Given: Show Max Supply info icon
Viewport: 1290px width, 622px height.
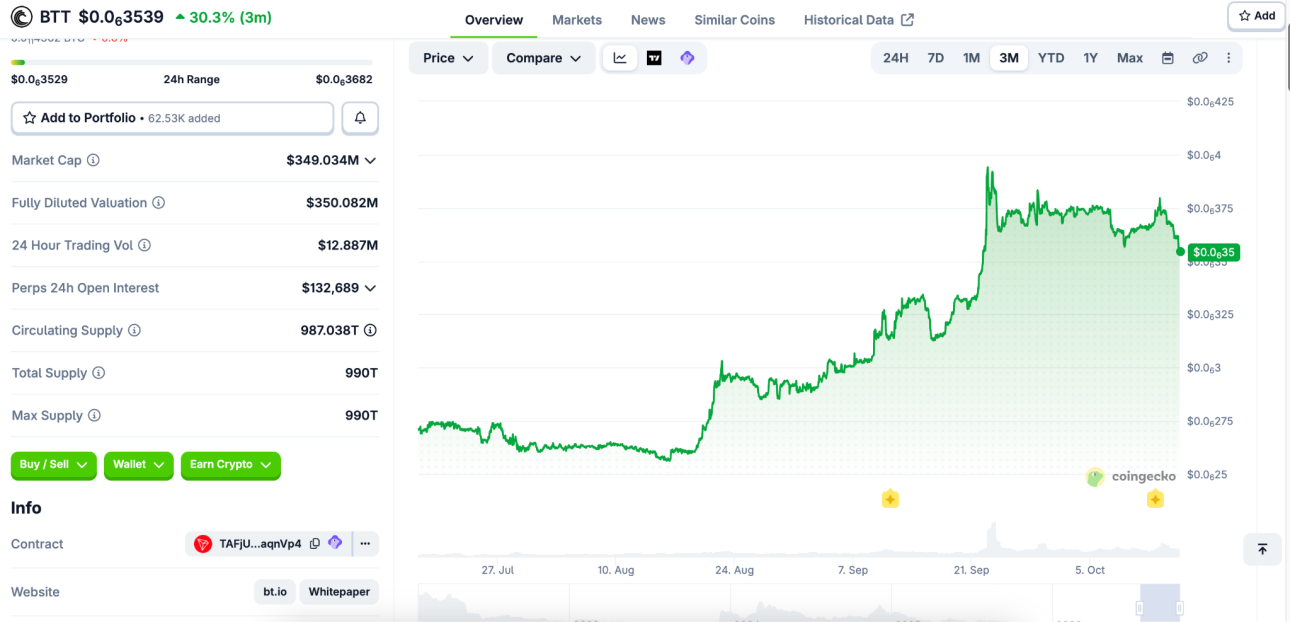Looking at the screenshot, I should (93, 415).
